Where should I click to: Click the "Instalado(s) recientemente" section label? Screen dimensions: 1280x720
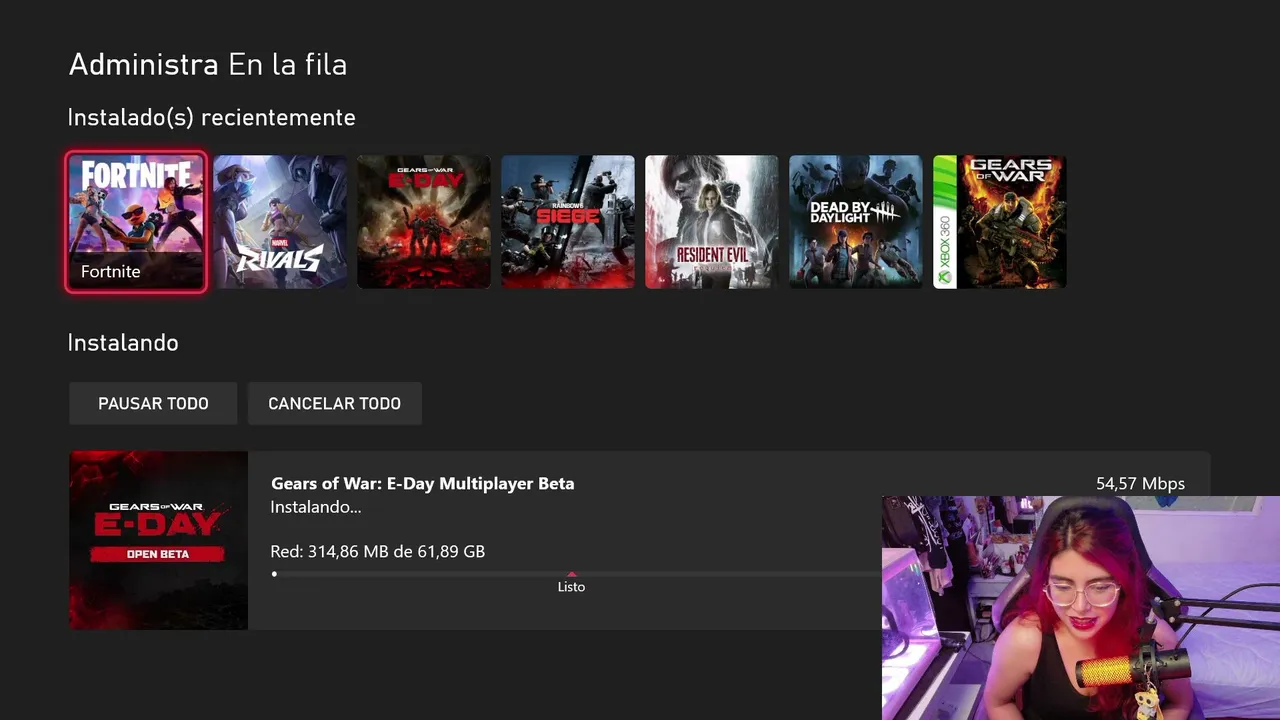point(212,118)
